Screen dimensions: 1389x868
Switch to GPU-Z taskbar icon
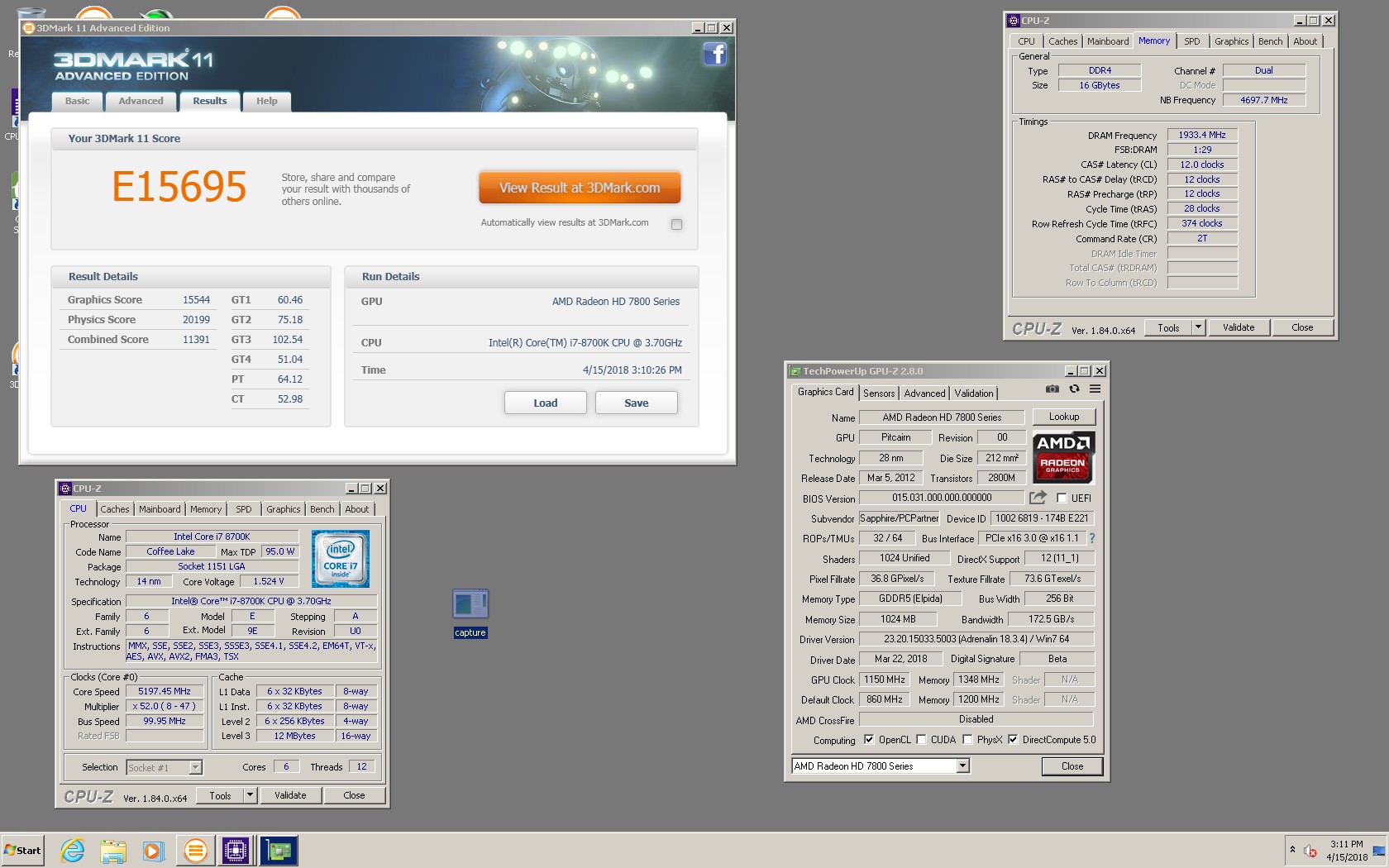click(279, 850)
